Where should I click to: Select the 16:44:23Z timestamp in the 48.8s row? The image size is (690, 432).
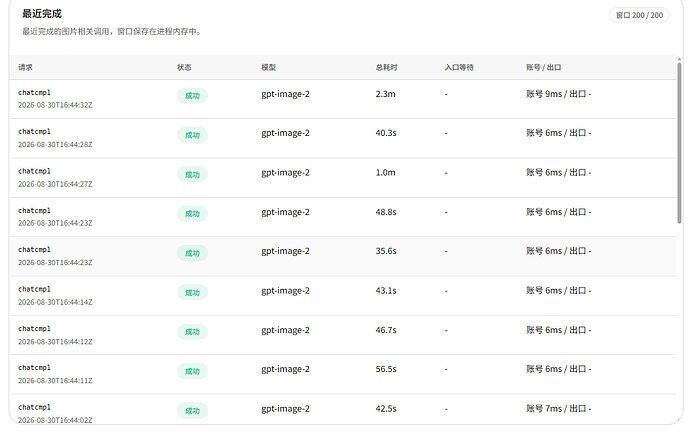55,223
